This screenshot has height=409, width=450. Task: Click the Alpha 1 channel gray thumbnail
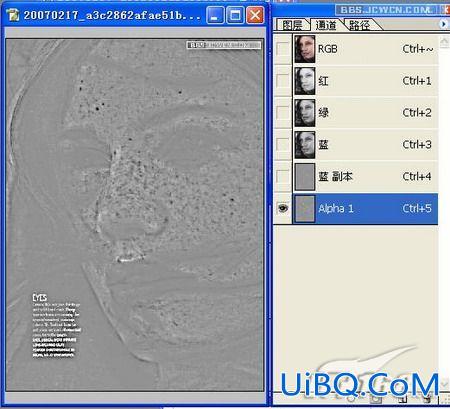click(x=305, y=209)
